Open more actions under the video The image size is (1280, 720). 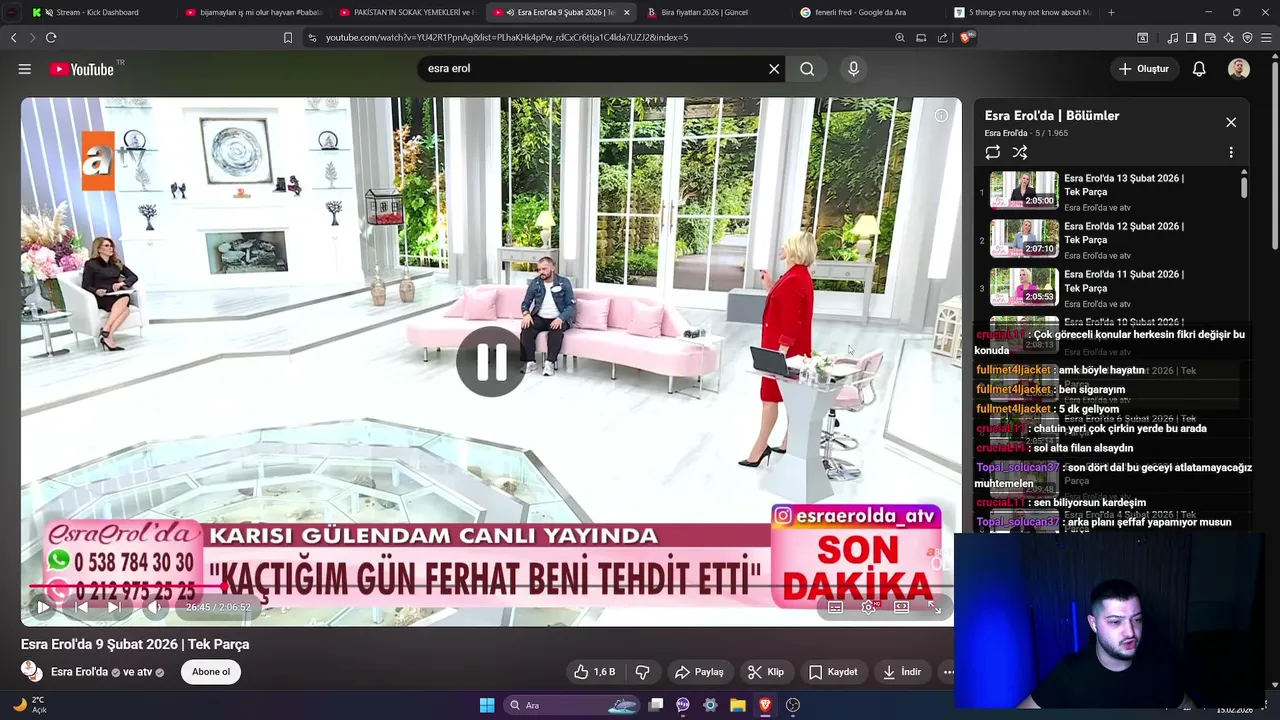[x=948, y=672]
